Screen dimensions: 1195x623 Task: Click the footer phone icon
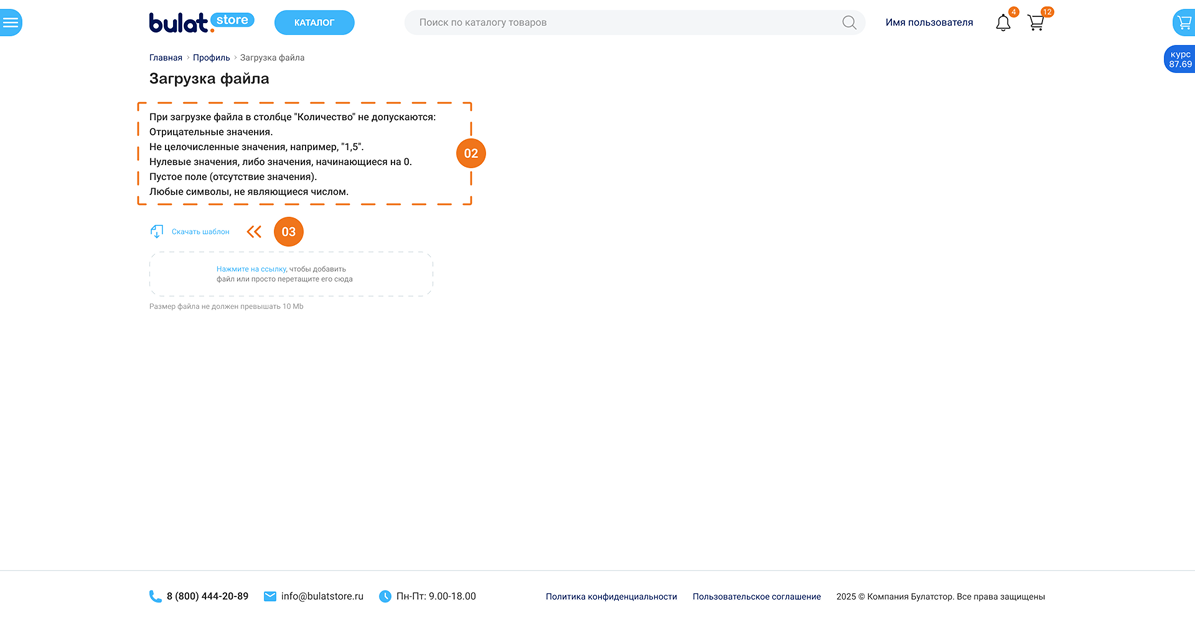155,596
